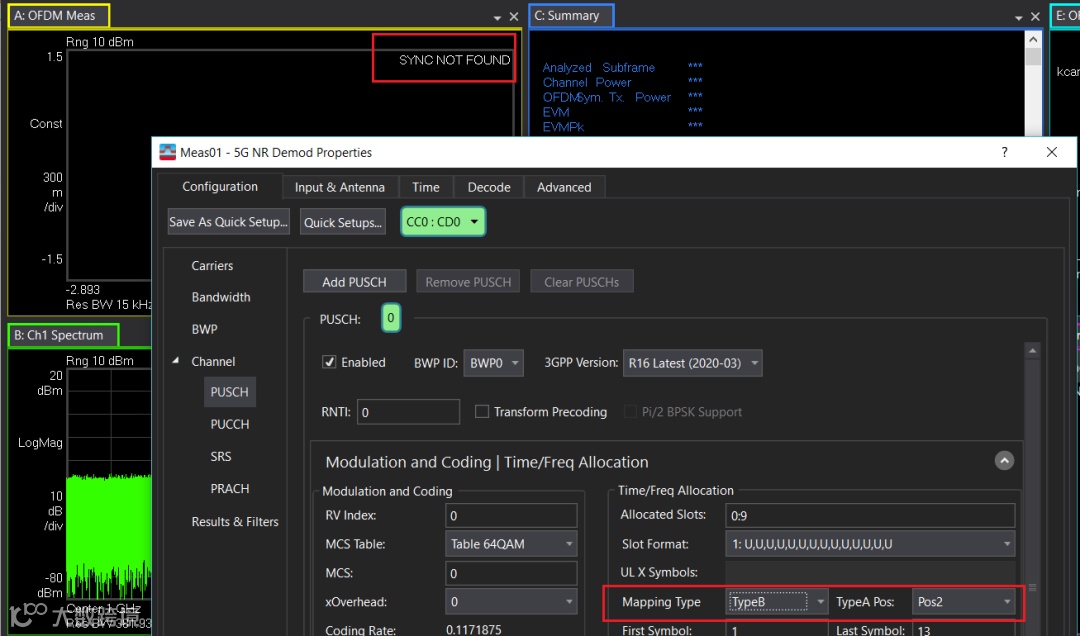Open the Input & Antenna tab
The height and width of the screenshot is (636, 1080).
click(x=340, y=187)
